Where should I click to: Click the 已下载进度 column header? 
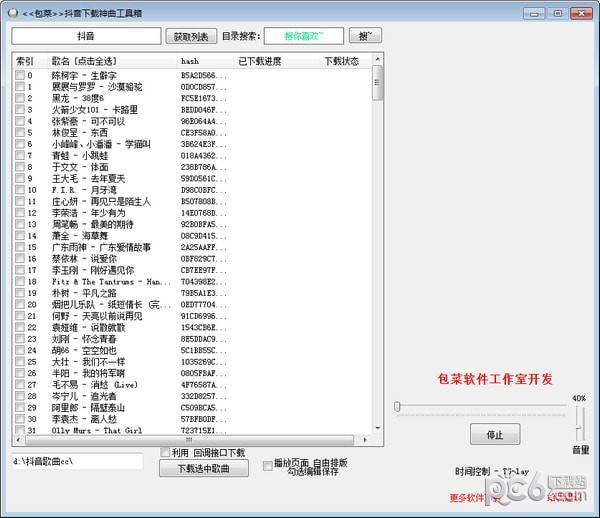[277, 61]
